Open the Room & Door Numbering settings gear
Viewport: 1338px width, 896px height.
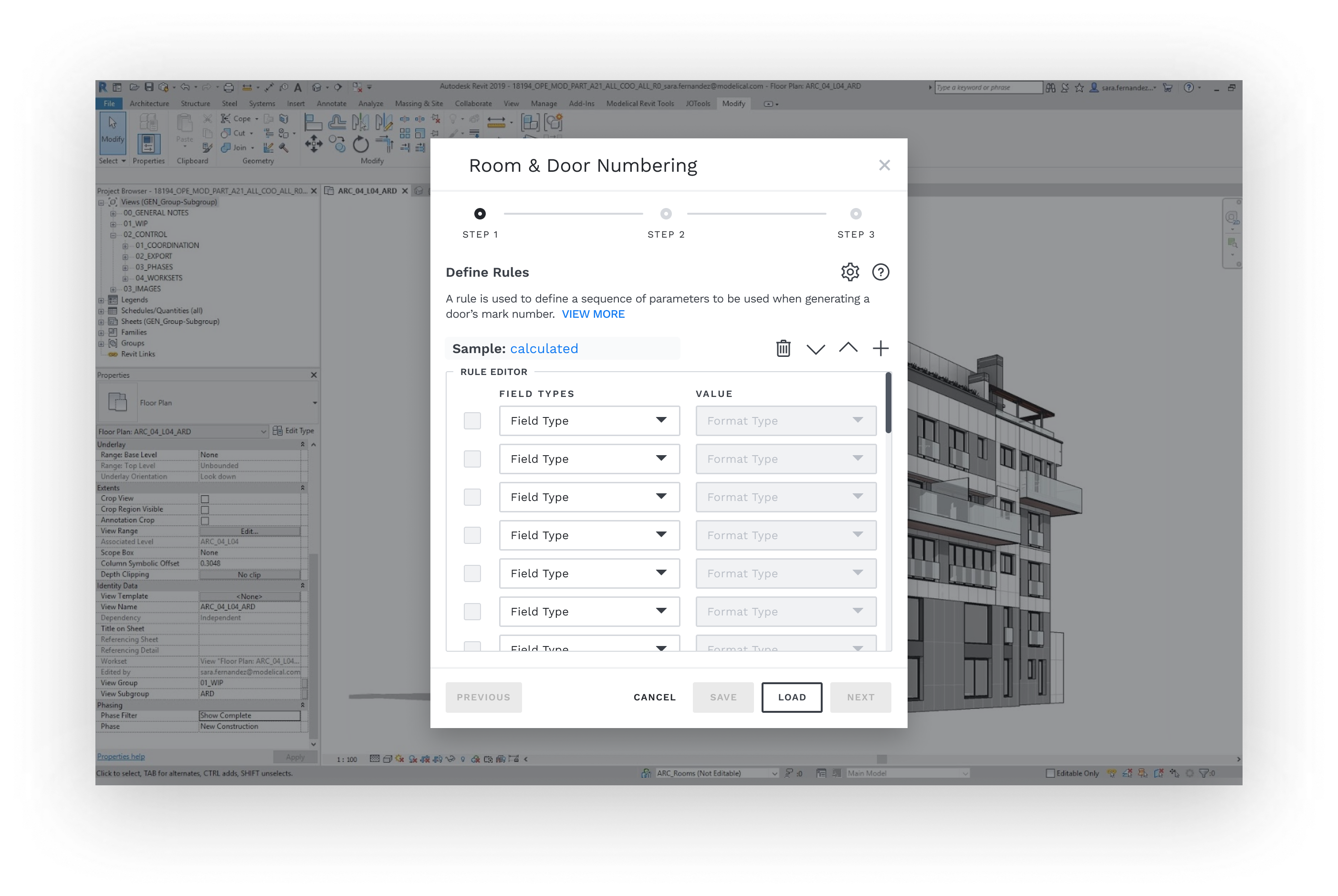click(x=850, y=272)
